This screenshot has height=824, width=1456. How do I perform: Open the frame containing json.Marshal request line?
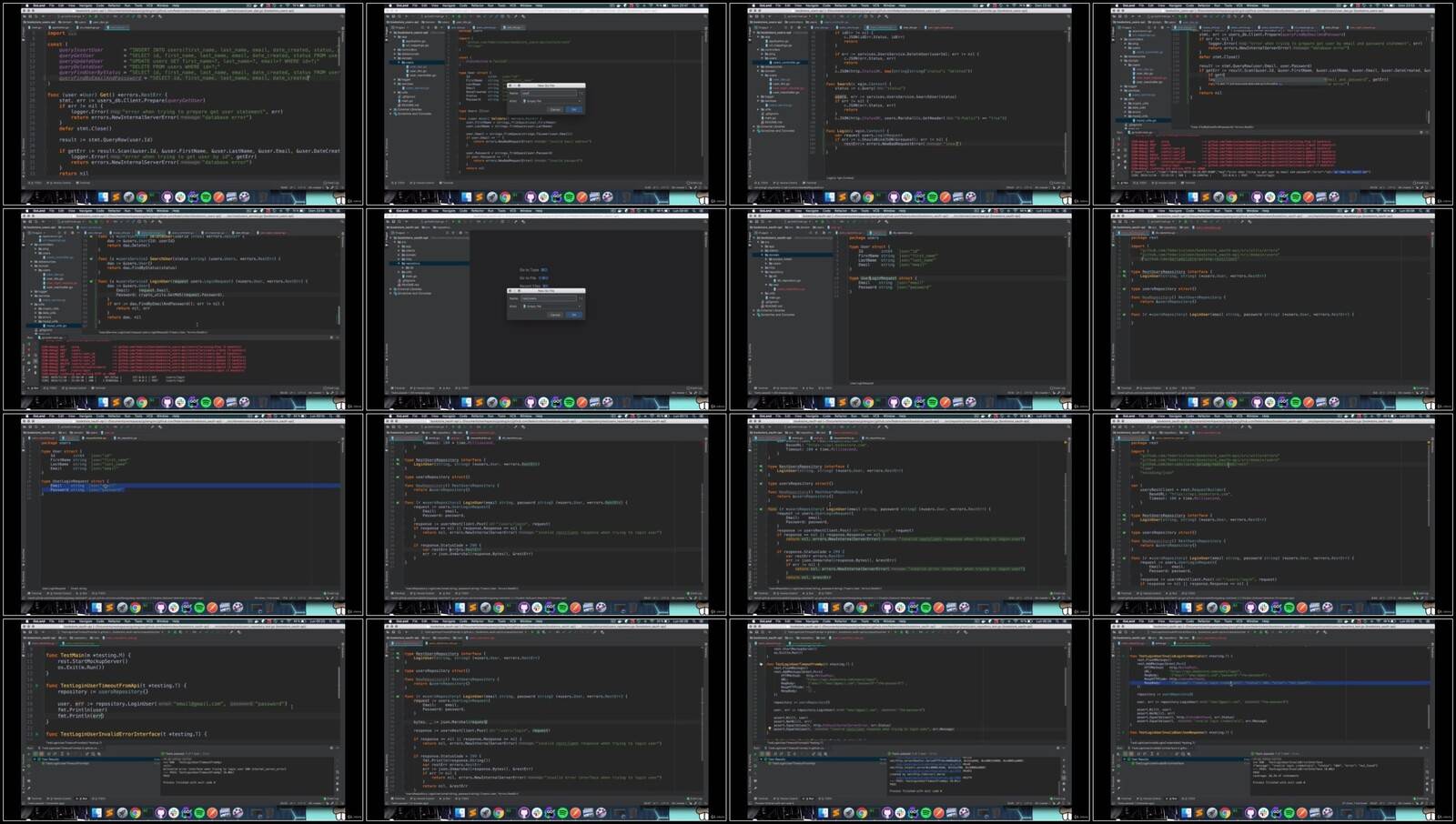tap(546, 720)
